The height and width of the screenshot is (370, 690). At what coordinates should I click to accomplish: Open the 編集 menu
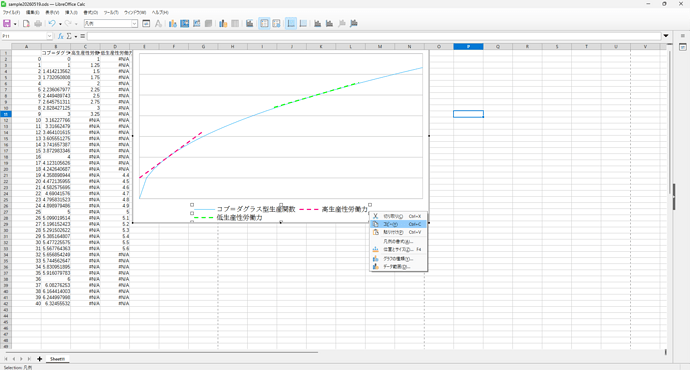tap(32, 13)
